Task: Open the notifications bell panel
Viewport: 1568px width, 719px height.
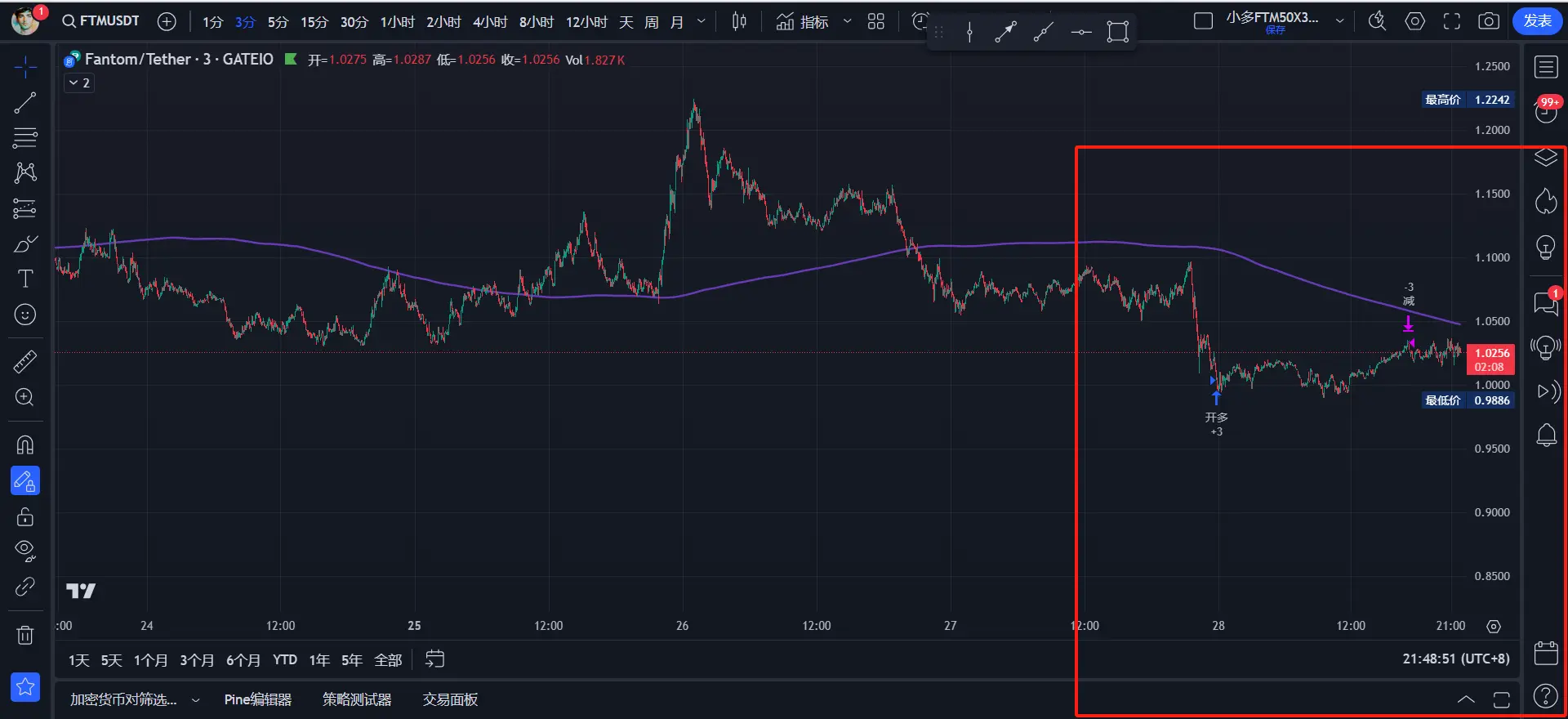Action: 1546,435
